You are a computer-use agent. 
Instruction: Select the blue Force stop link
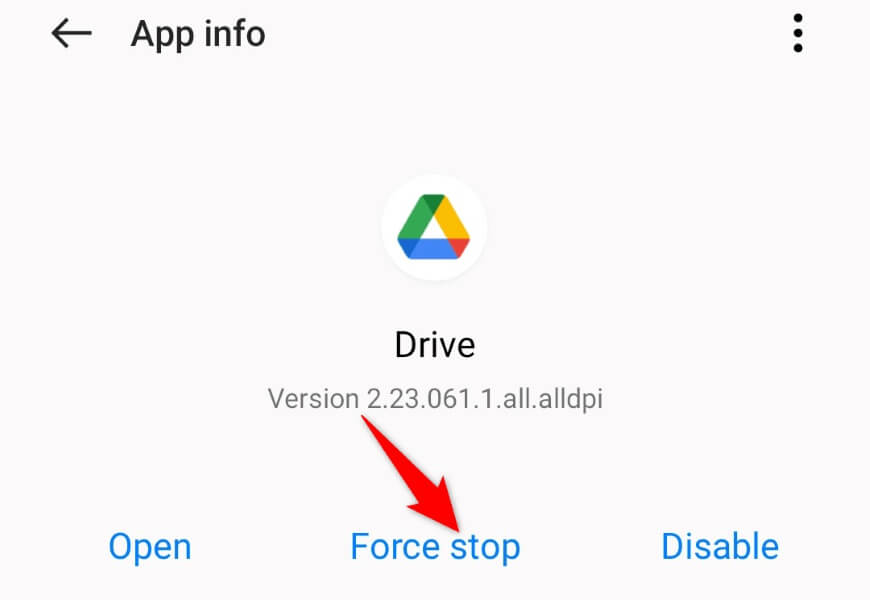pyautogui.click(x=435, y=547)
